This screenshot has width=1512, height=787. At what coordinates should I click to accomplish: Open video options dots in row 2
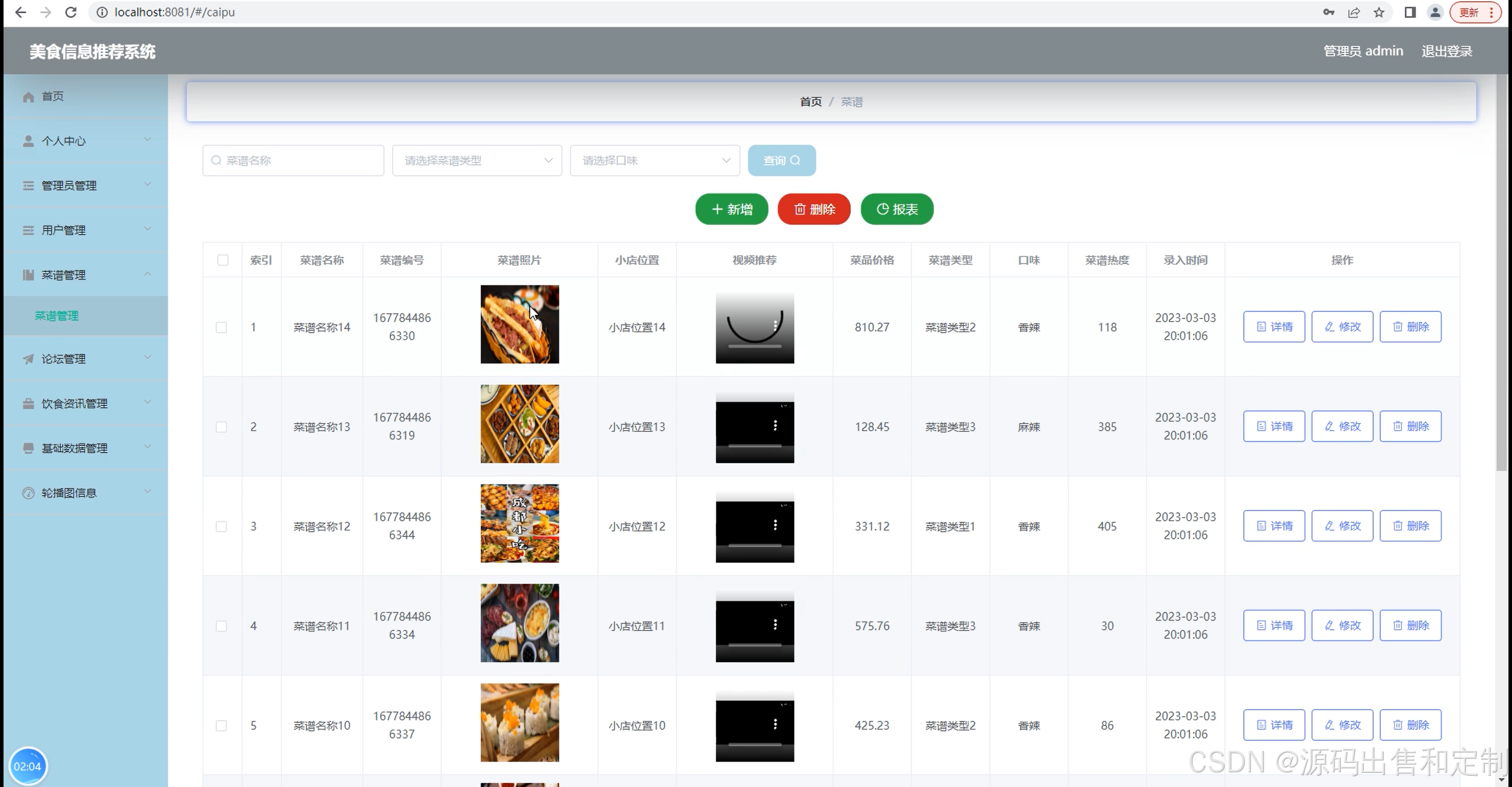click(775, 425)
